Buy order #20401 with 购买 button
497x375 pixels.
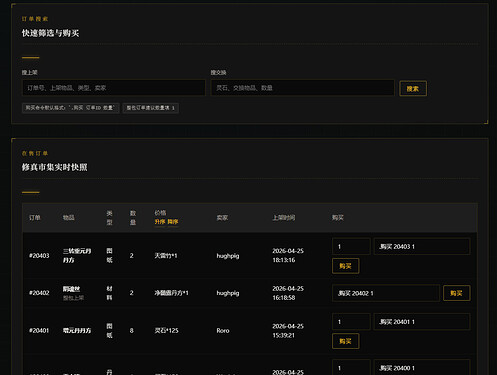pyautogui.click(x=345, y=341)
